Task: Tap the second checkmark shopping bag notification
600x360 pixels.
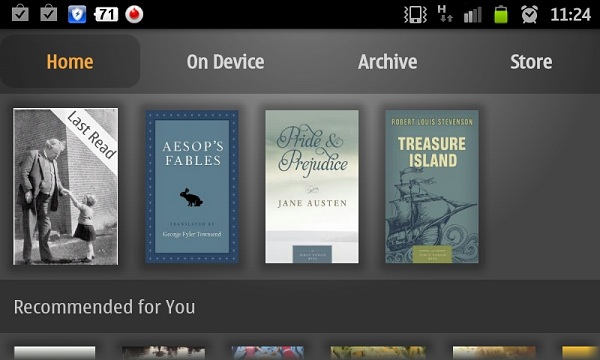Action: [49, 14]
